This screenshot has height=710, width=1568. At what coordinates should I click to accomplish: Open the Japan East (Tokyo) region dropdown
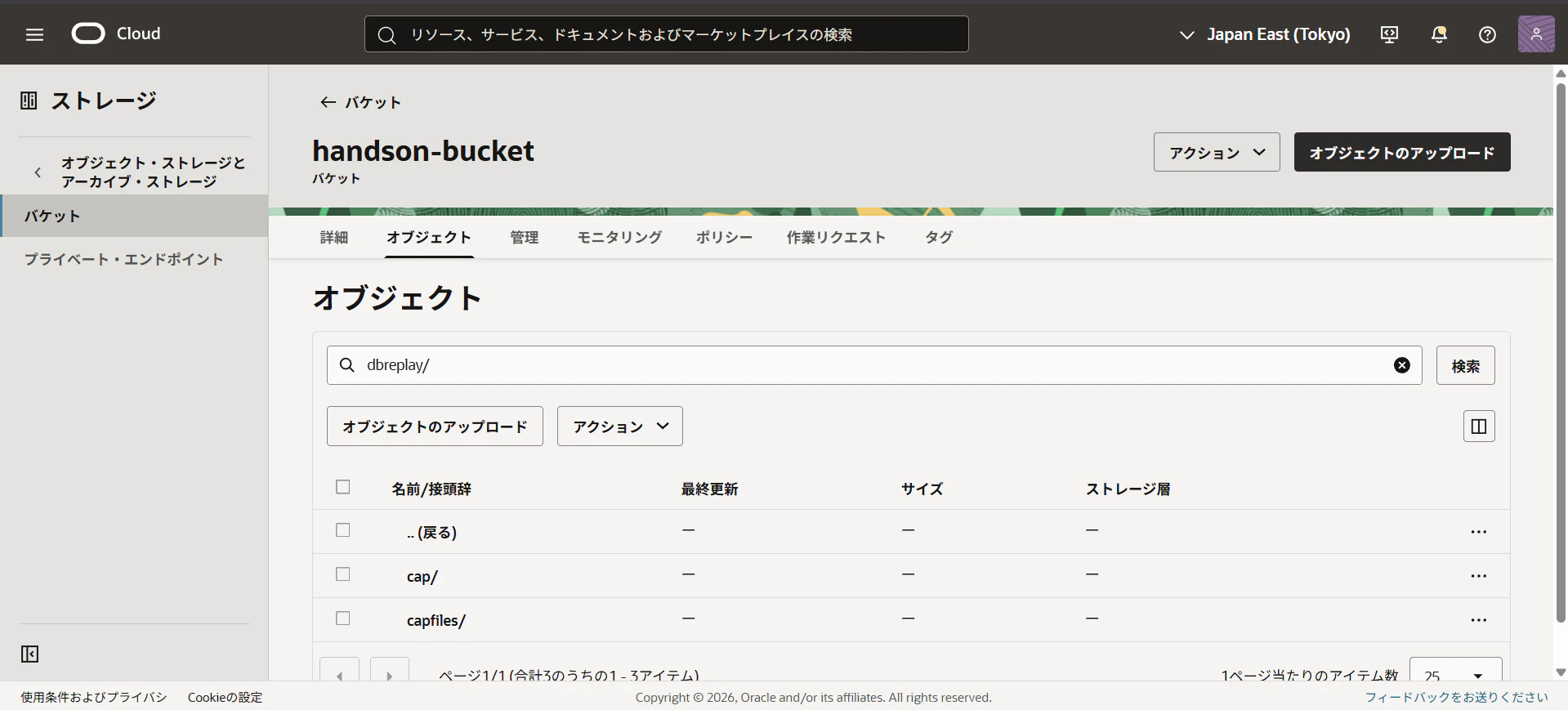(x=1264, y=34)
